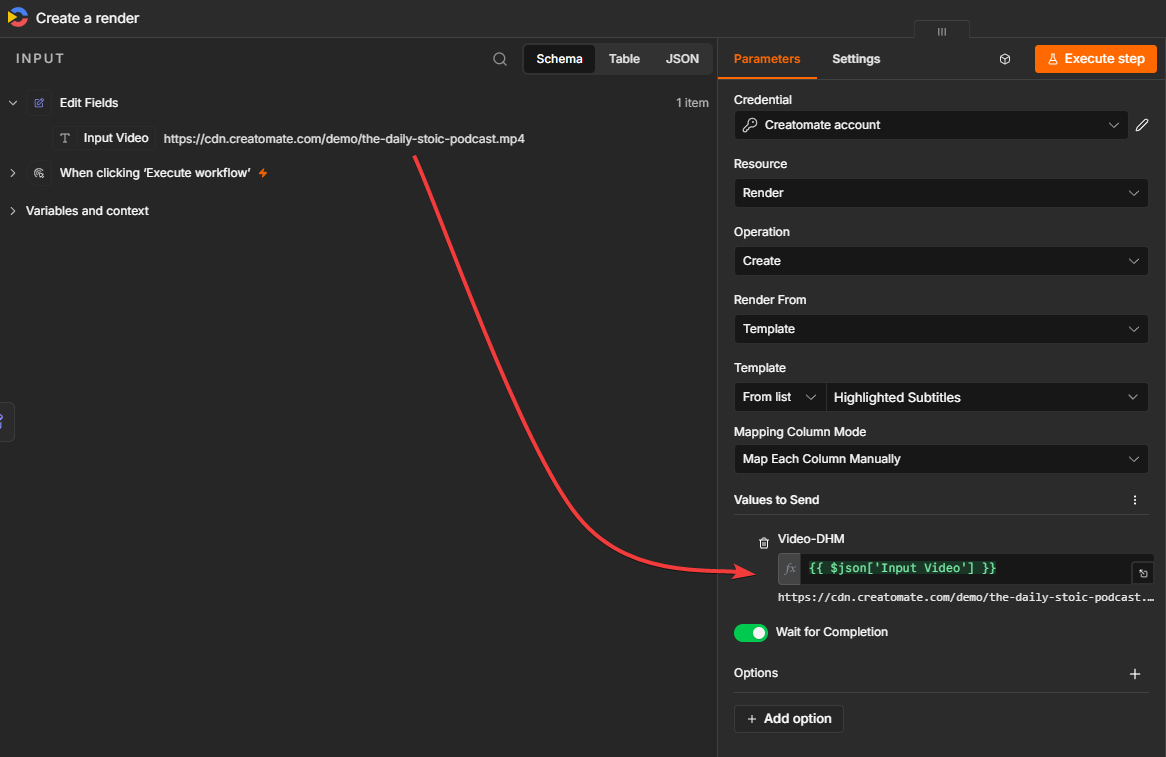Viewport: 1166px width, 757px height.
Task: Open the Parameters tab
Action: pyautogui.click(x=767, y=59)
